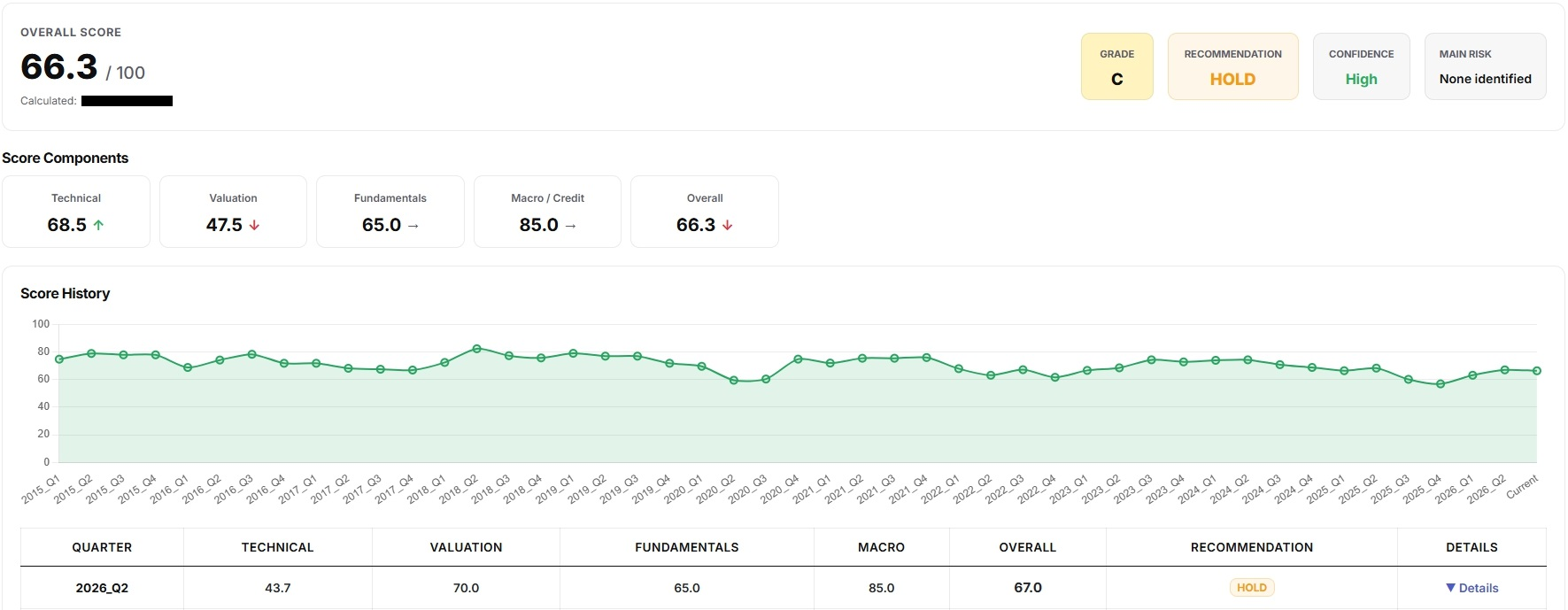Click the red down arrow on the Overall component card
The image size is (1568, 610).
click(728, 225)
